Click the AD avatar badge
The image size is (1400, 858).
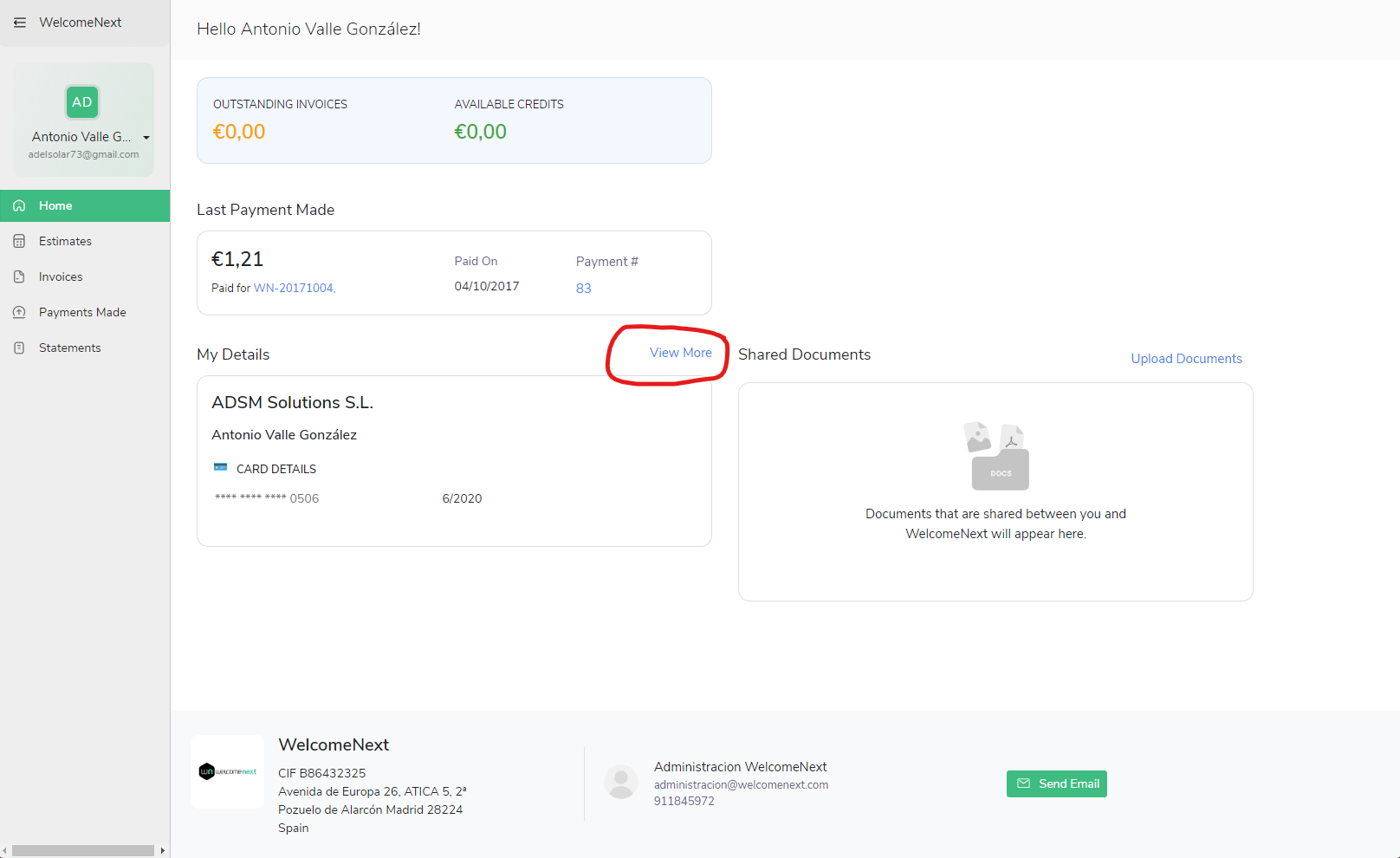[x=82, y=102]
